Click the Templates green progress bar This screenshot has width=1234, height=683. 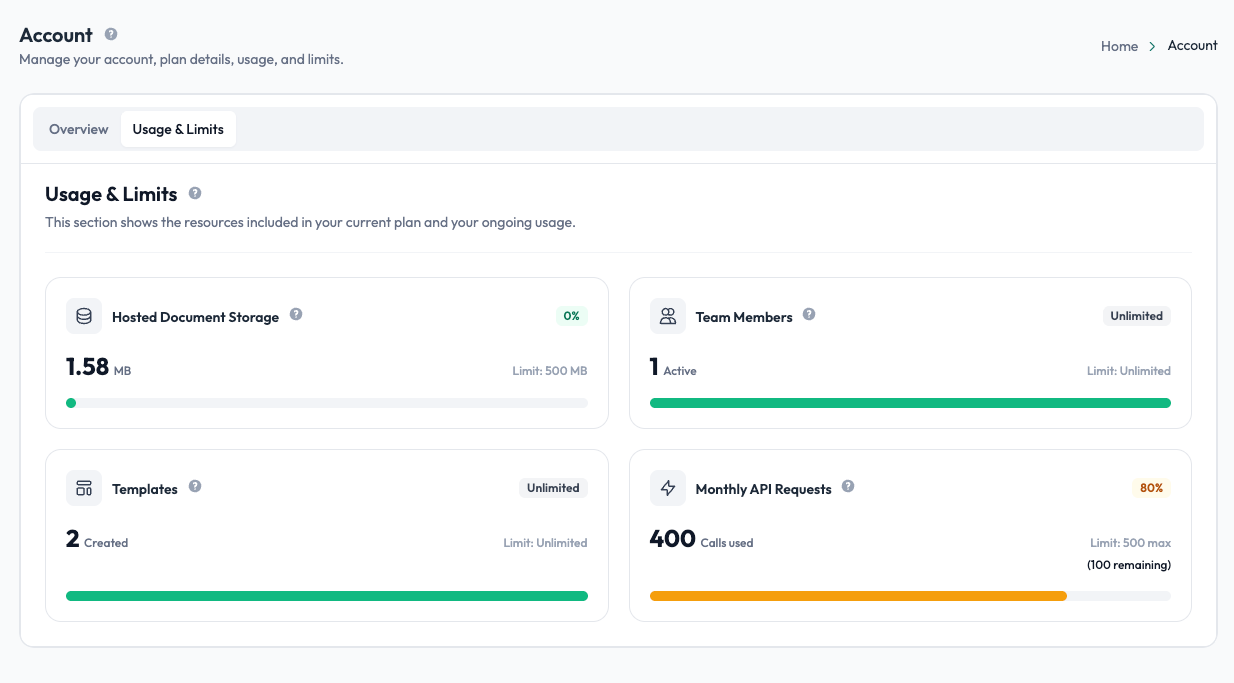327,596
